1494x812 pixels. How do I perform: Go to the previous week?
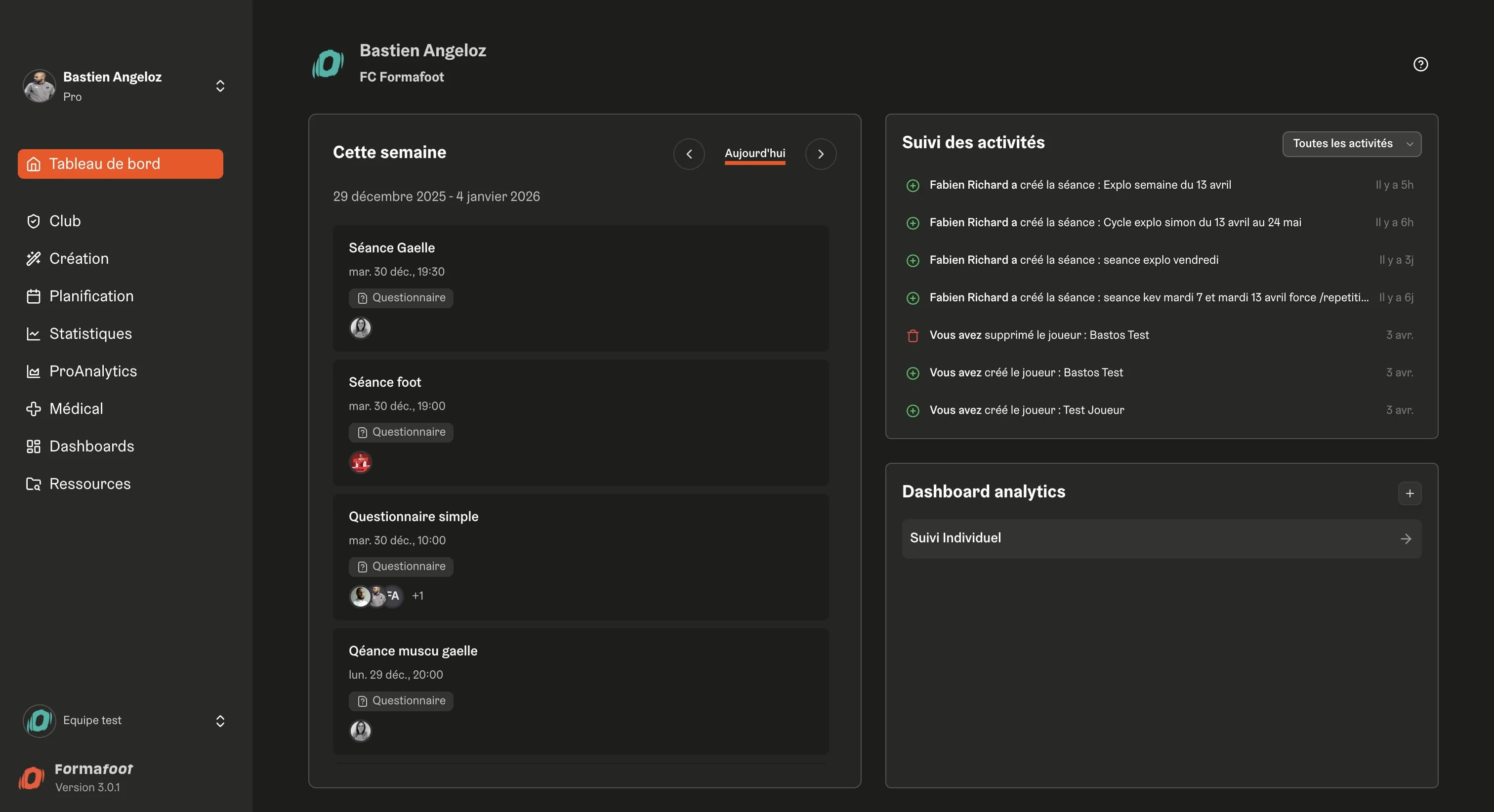[x=689, y=154]
